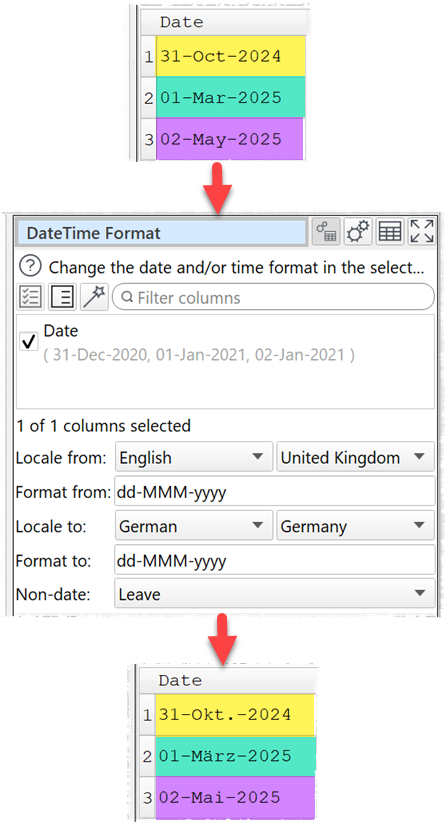This screenshot has width=446, height=825.
Task: Expand the Non-date Leave dropdown
Action: pyautogui.click(x=275, y=594)
